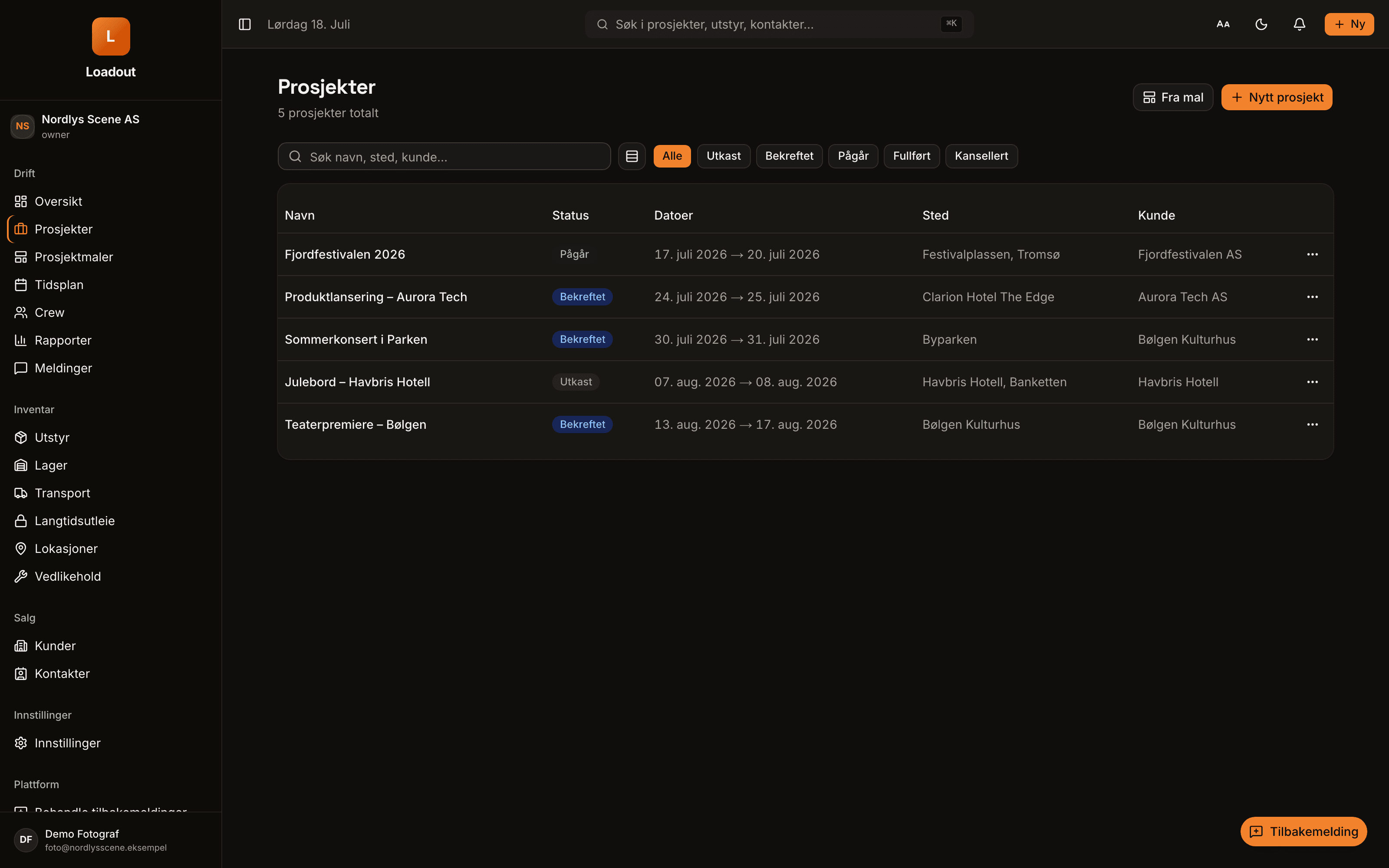This screenshot has height=868, width=1389.
Task: Click the Langtidsutleie lock icon
Action: click(21, 521)
